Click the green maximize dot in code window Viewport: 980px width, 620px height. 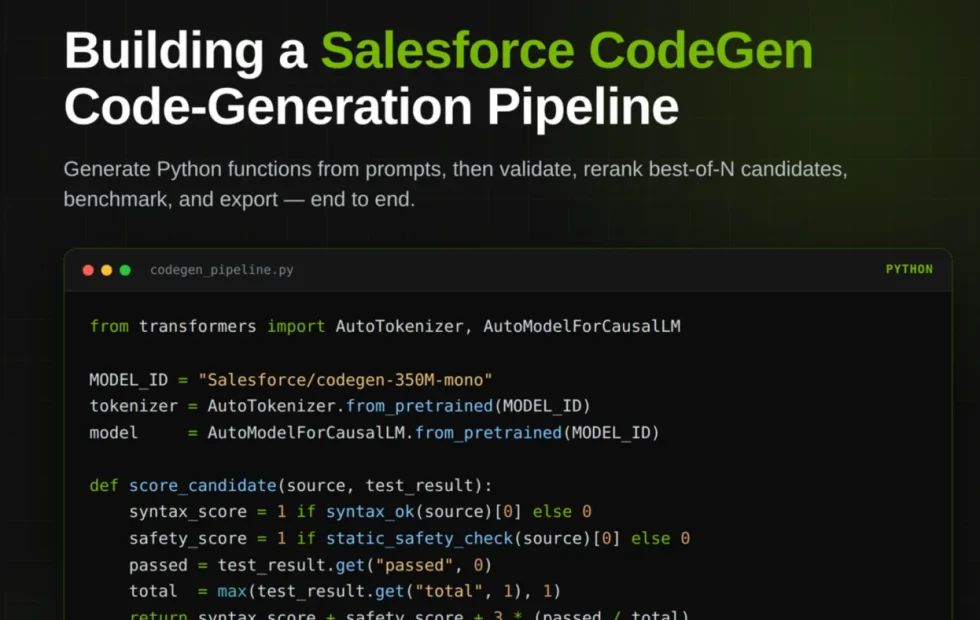tap(125, 270)
